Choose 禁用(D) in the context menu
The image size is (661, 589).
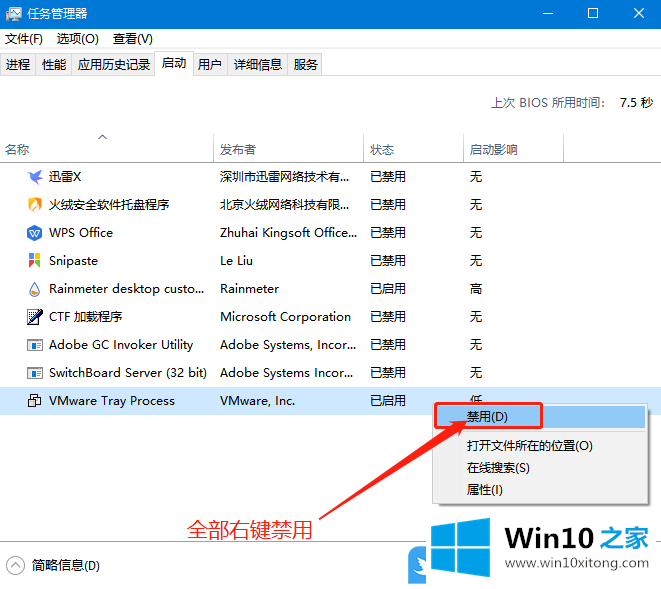[540, 417]
